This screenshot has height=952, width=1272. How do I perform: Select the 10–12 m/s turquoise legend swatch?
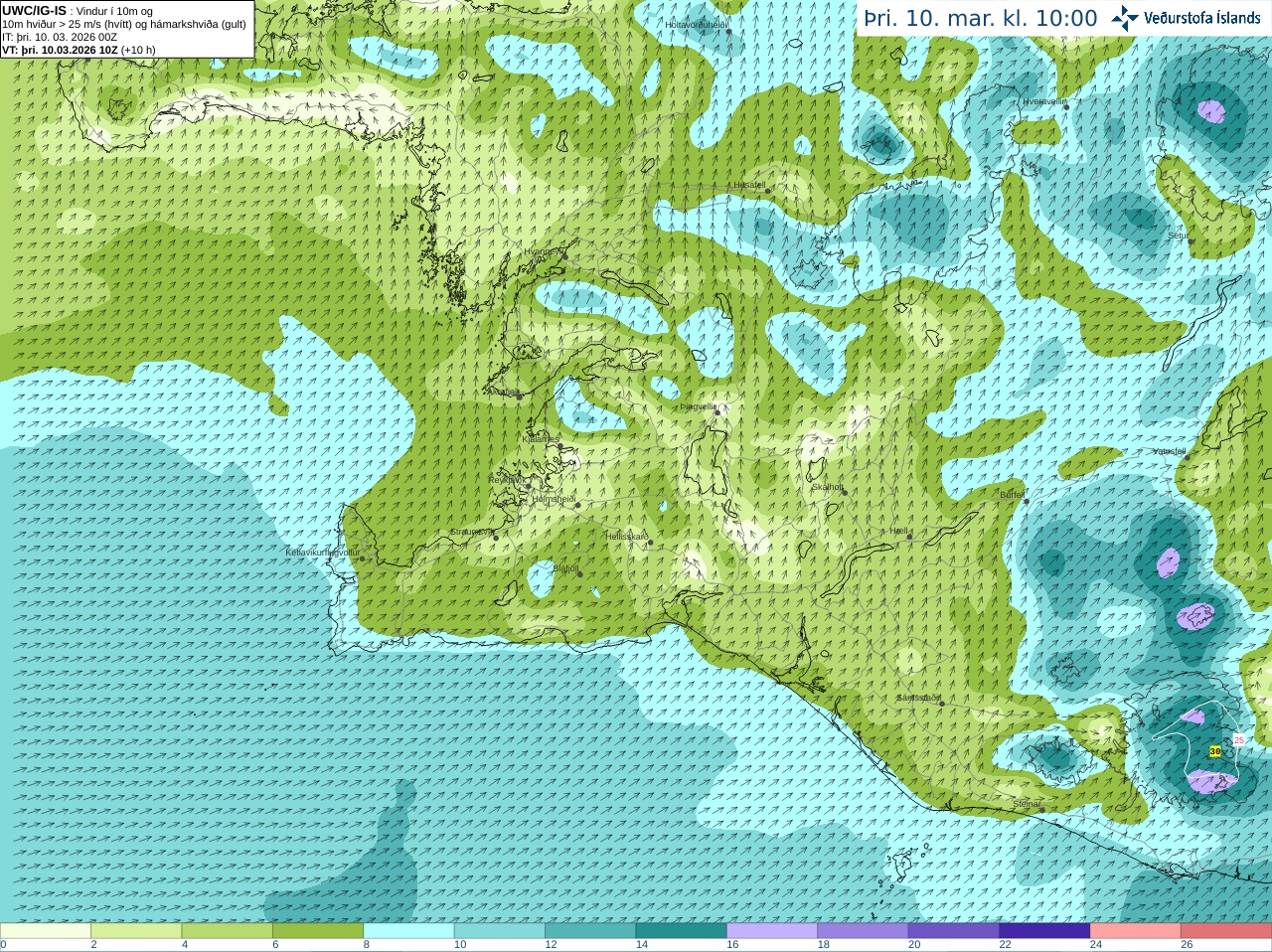point(500,931)
